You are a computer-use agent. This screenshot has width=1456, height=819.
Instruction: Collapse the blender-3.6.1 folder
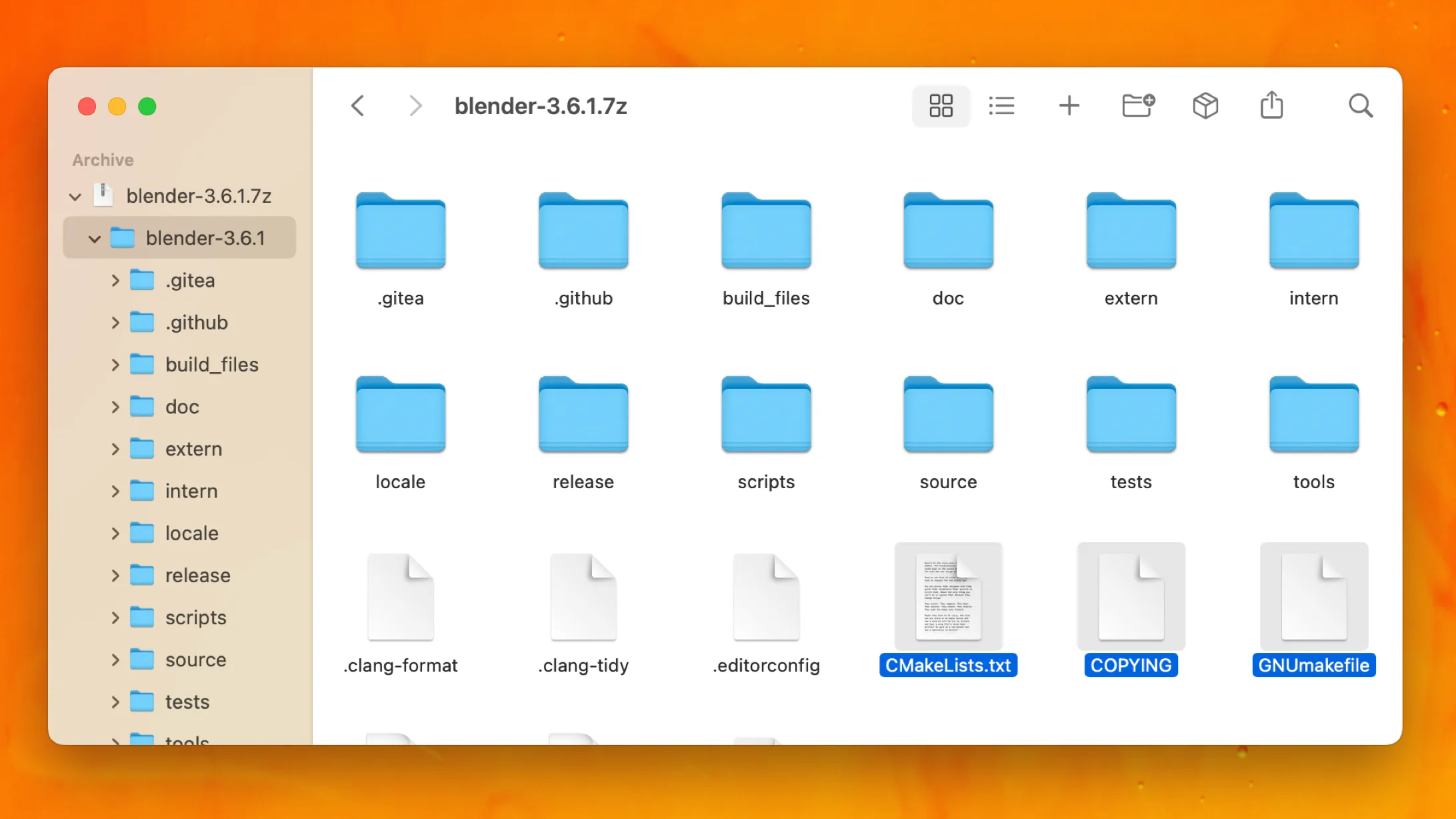point(94,238)
